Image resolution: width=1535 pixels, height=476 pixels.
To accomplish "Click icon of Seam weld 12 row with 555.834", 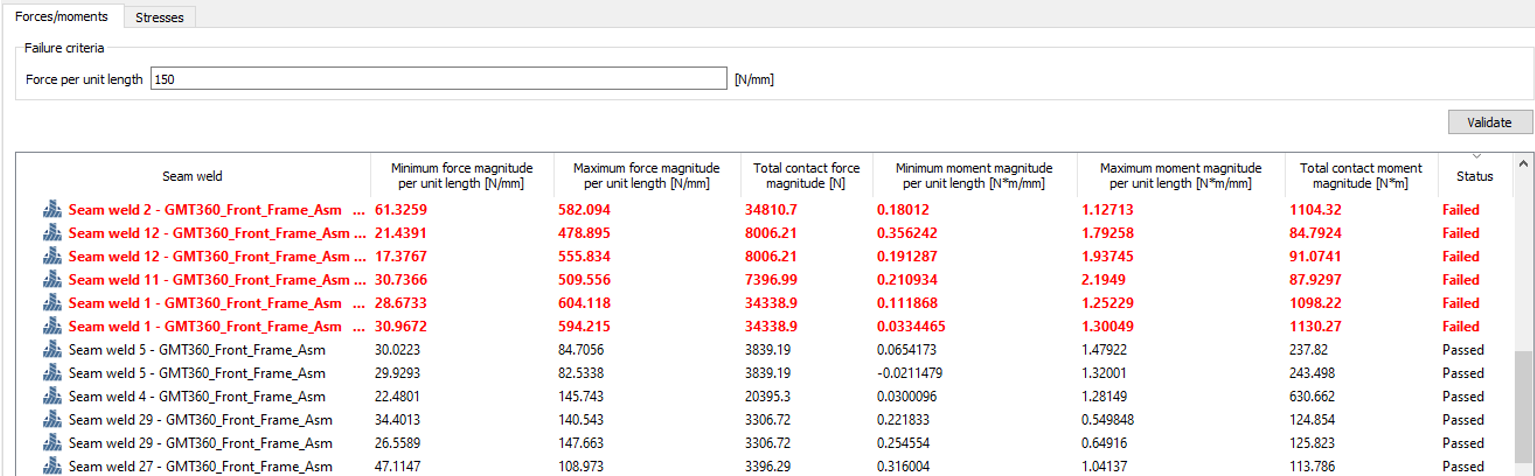I will 52,257.
